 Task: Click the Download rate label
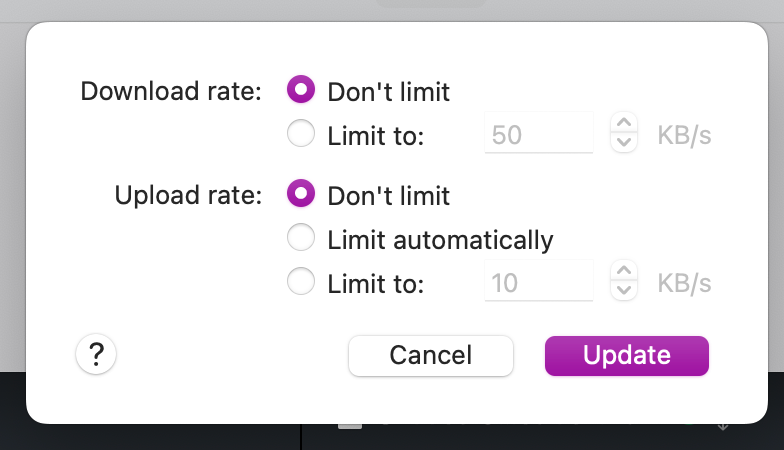170,92
